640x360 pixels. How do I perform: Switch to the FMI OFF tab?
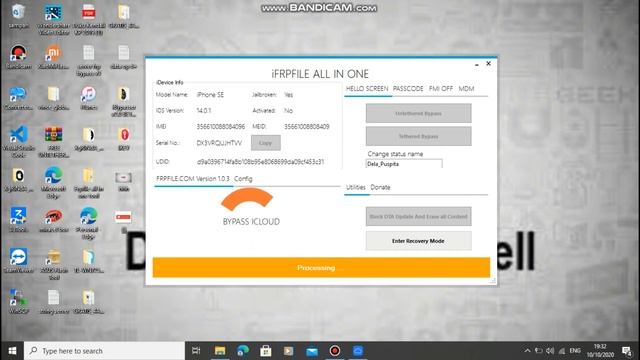coord(441,89)
